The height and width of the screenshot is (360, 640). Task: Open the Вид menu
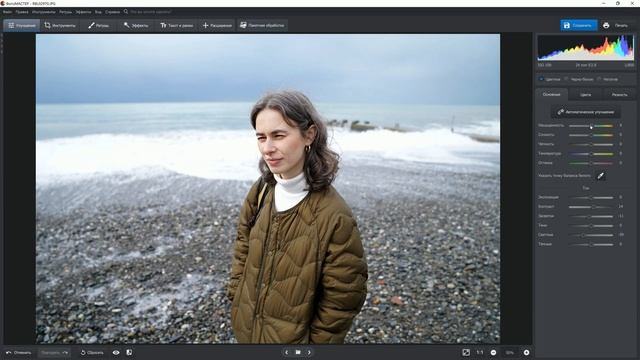(x=98, y=12)
